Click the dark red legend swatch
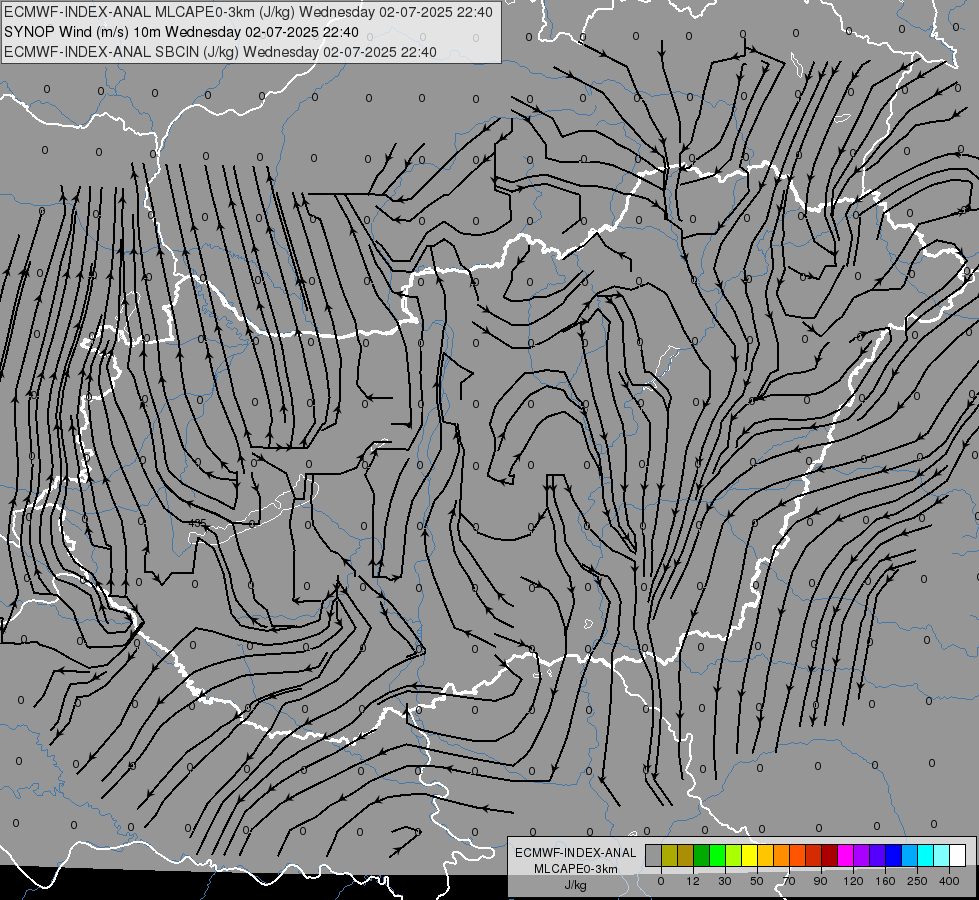 (830, 855)
